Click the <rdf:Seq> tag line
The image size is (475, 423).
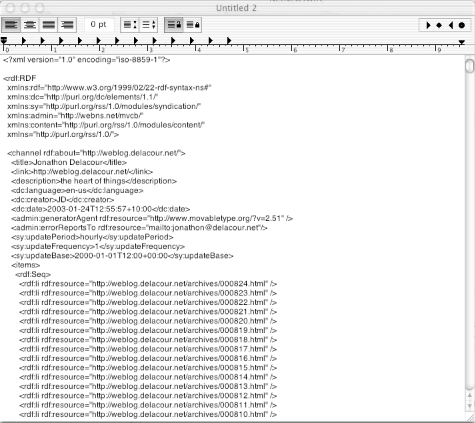(x=33, y=274)
